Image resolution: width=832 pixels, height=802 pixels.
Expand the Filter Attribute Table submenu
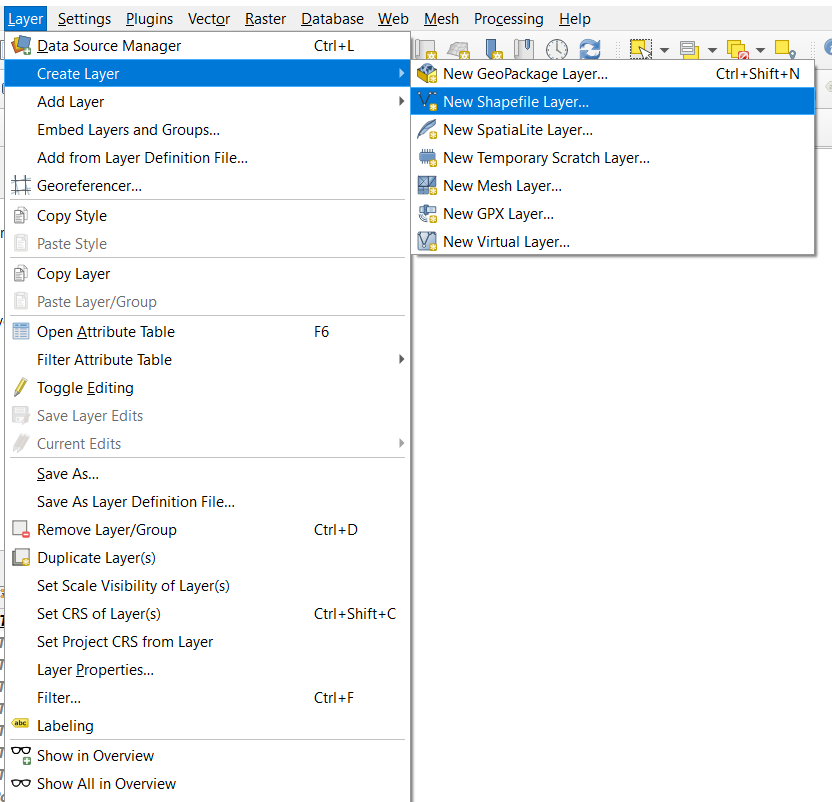104,360
